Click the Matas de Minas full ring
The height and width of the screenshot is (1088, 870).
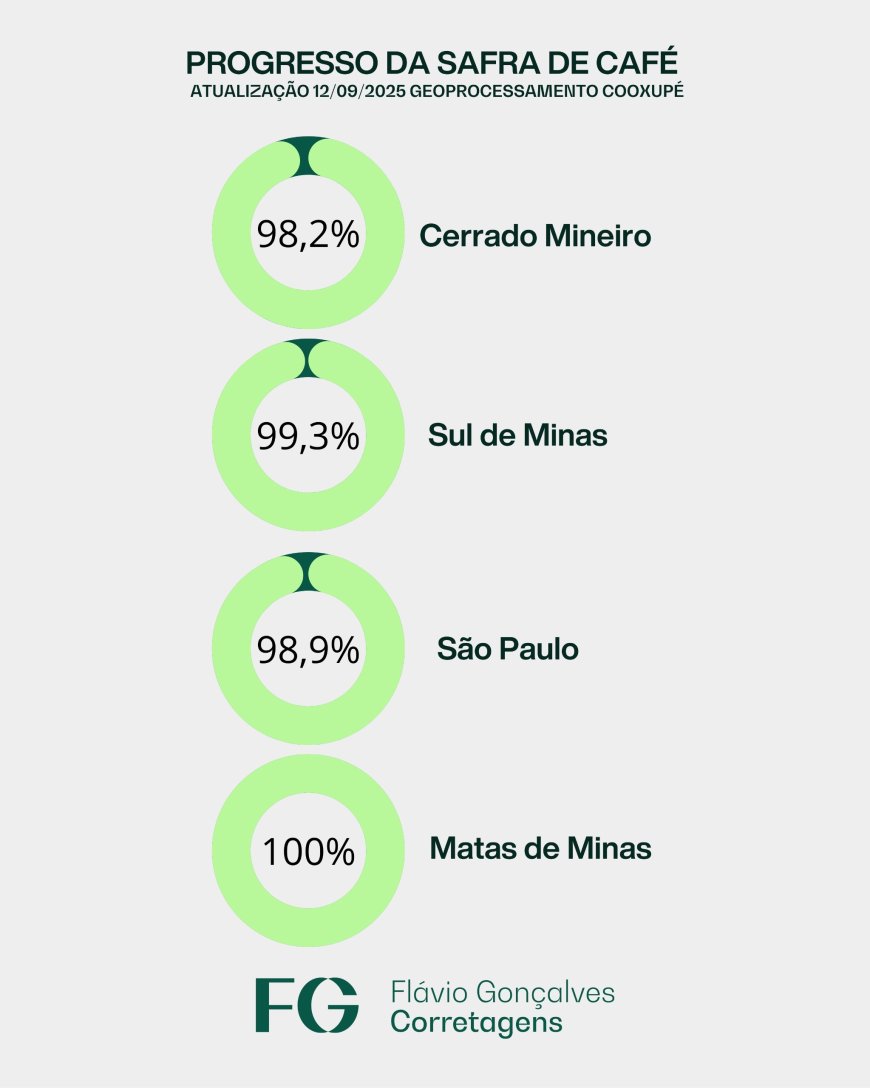[308, 851]
